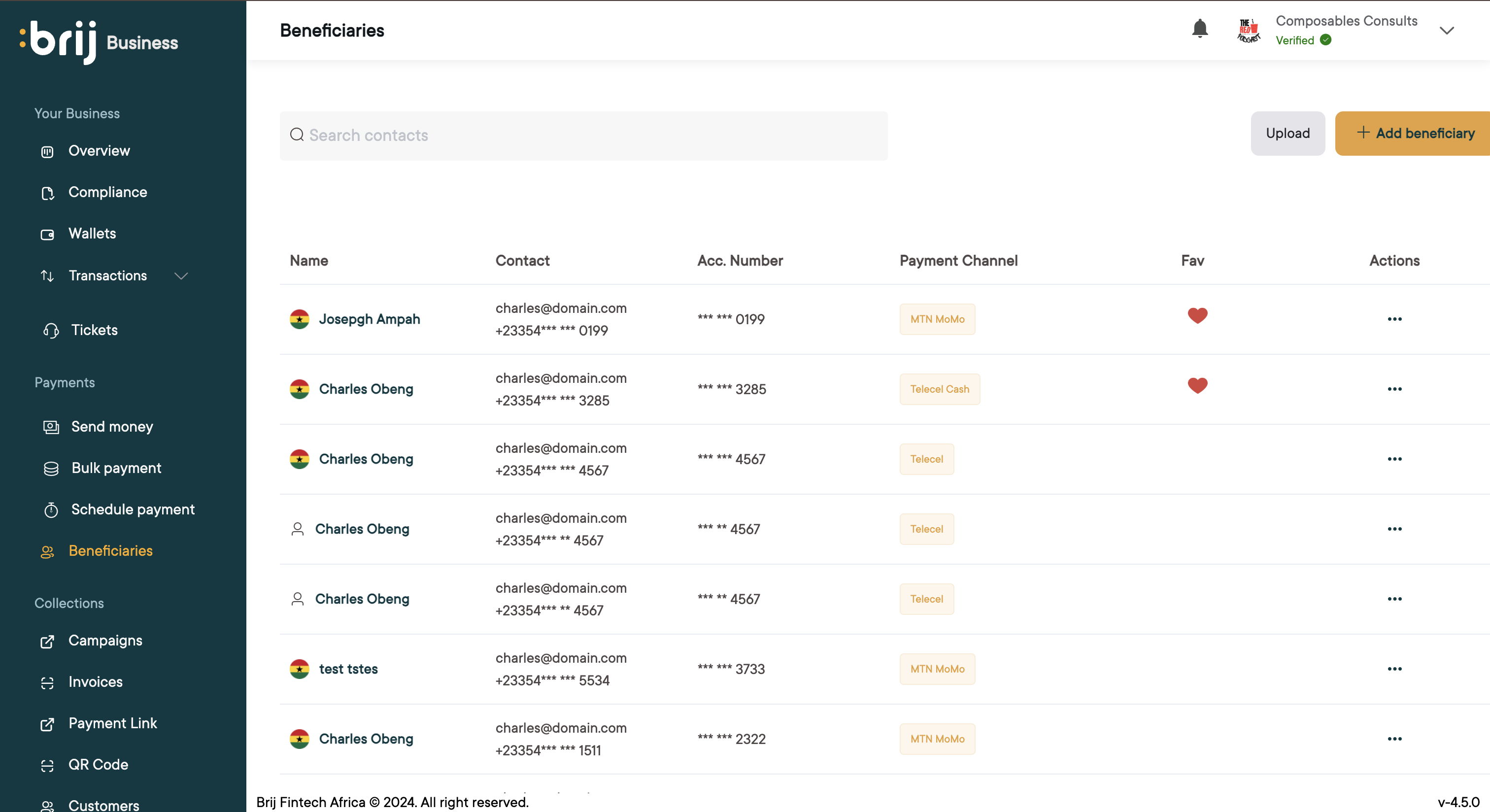
Task: Open the Overview page via its sidebar icon
Action: pos(47,152)
